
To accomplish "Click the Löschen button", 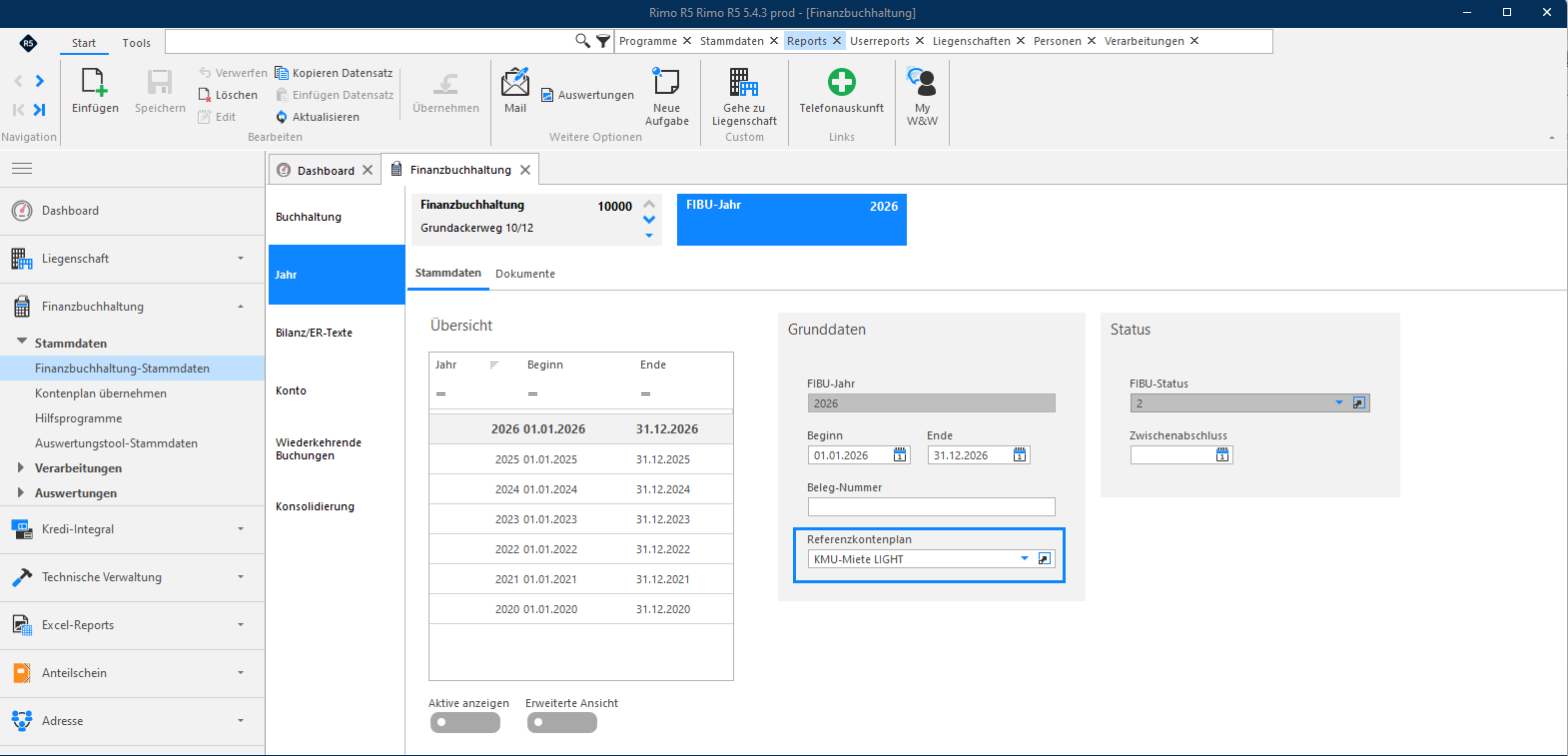I will coord(228,95).
